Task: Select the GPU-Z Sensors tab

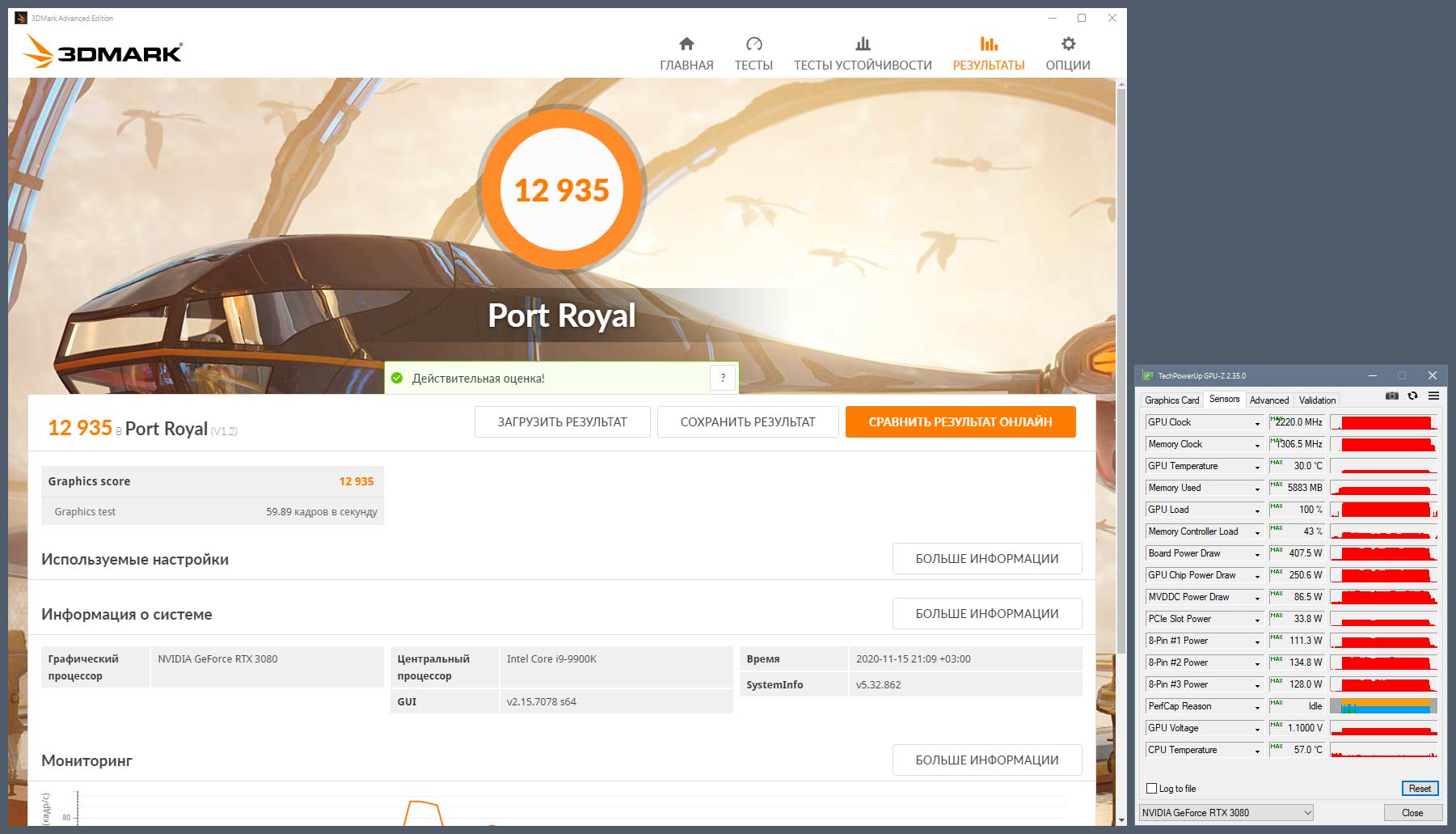Action: 1224,399
